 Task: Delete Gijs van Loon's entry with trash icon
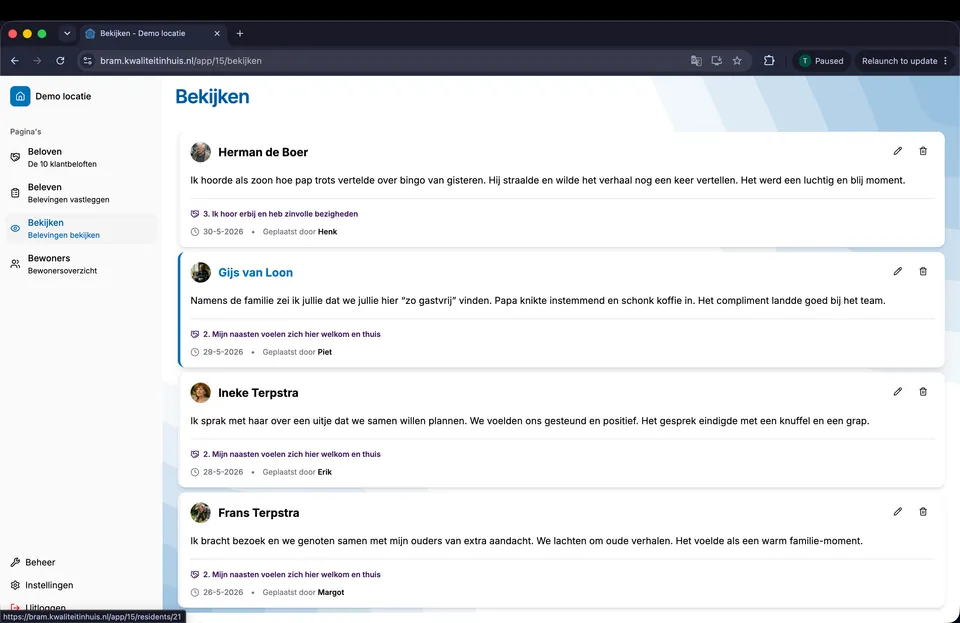[x=923, y=271]
